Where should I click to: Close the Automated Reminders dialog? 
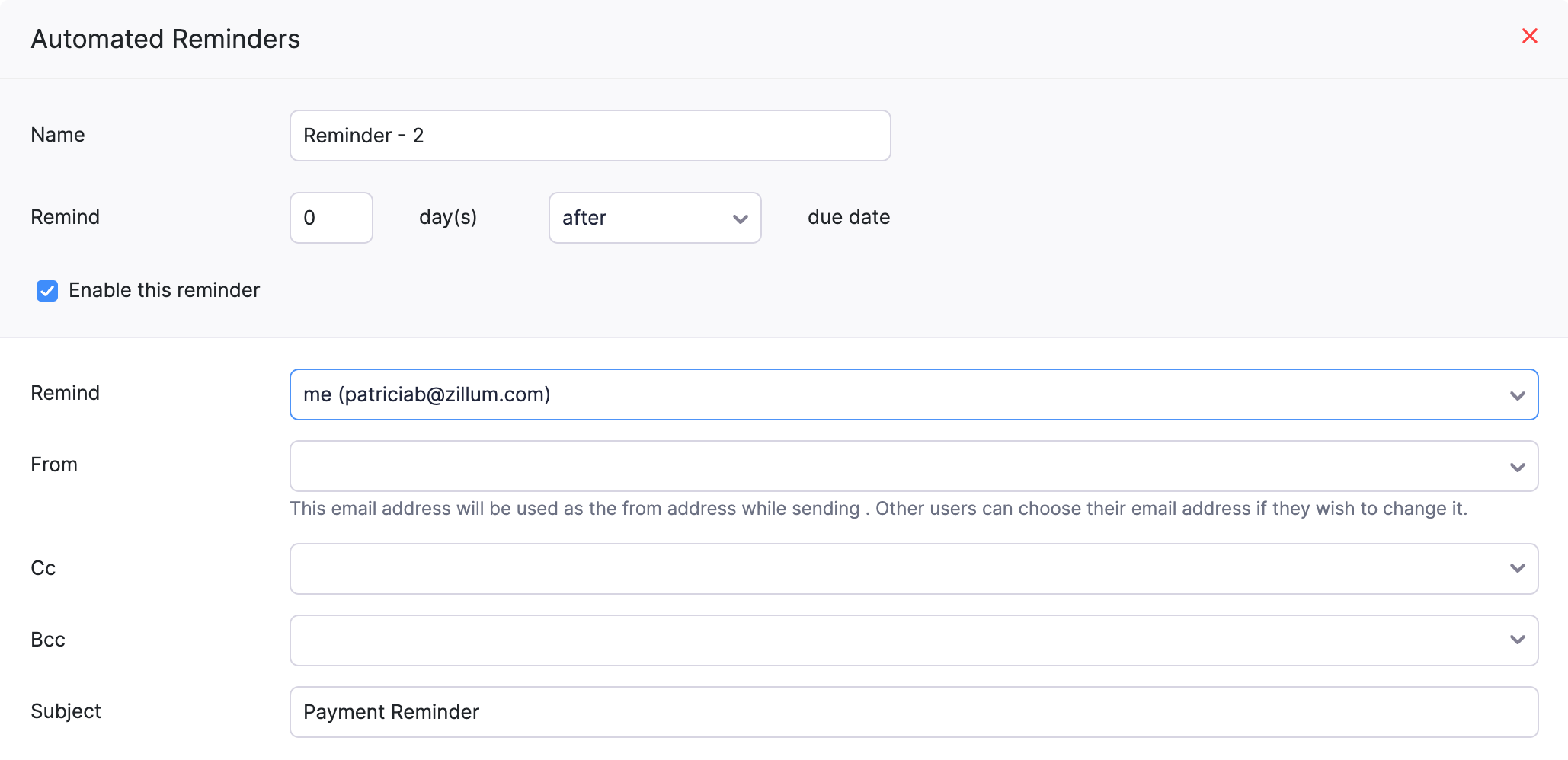click(1530, 36)
